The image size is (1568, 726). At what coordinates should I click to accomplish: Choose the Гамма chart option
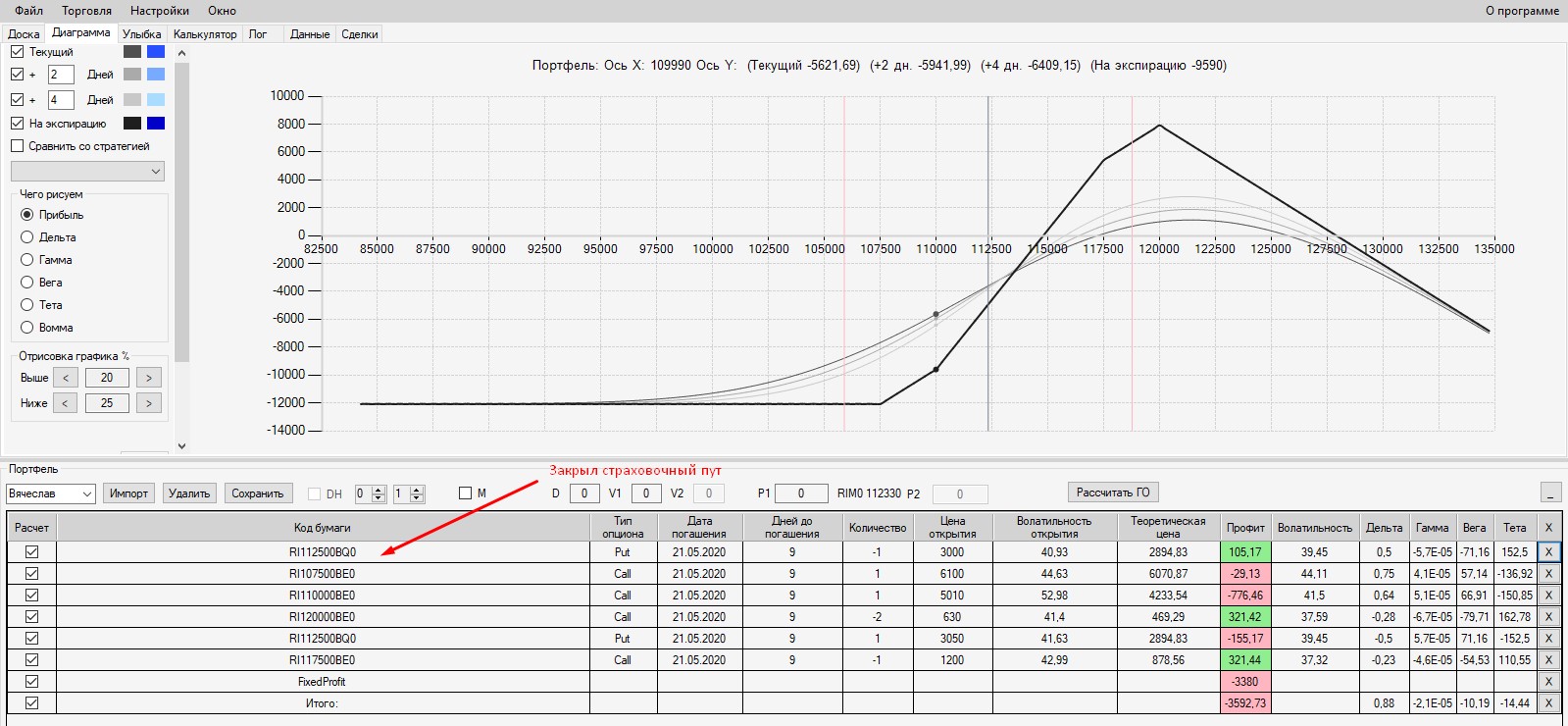coord(27,260)
